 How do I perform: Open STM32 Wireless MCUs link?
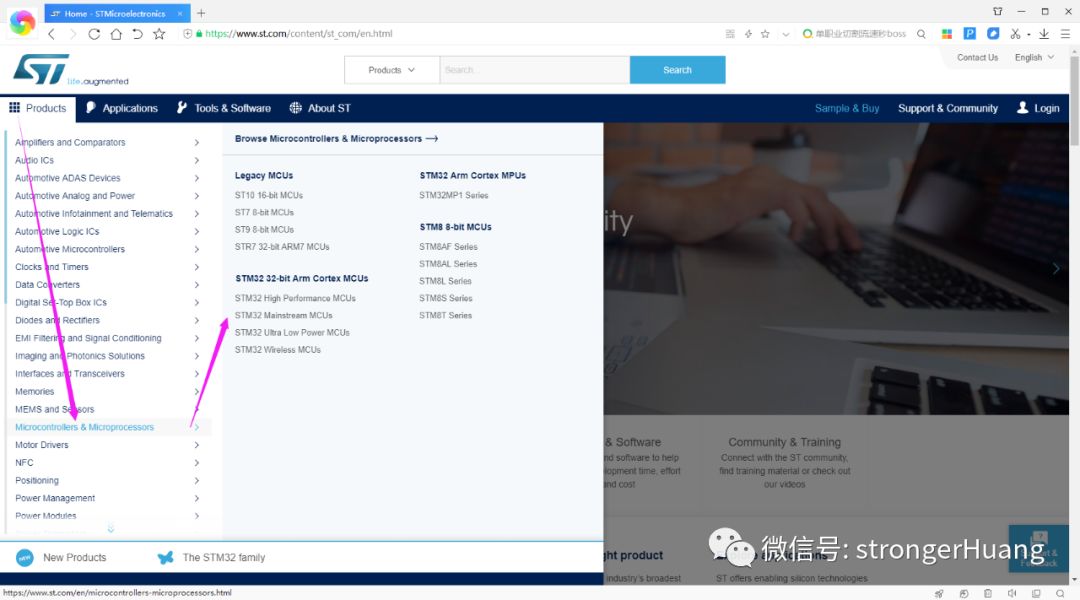click(278, 350)
